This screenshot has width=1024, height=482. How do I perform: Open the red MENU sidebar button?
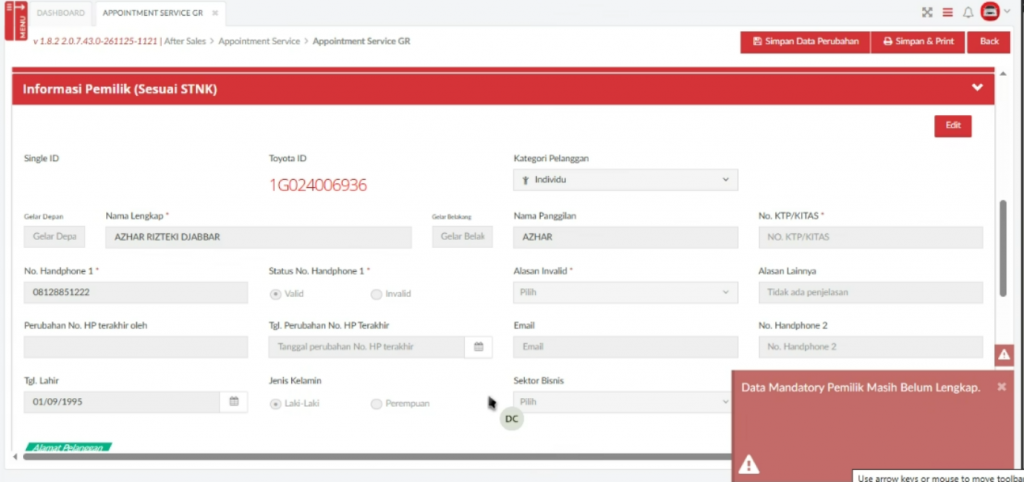click(15, 20)
